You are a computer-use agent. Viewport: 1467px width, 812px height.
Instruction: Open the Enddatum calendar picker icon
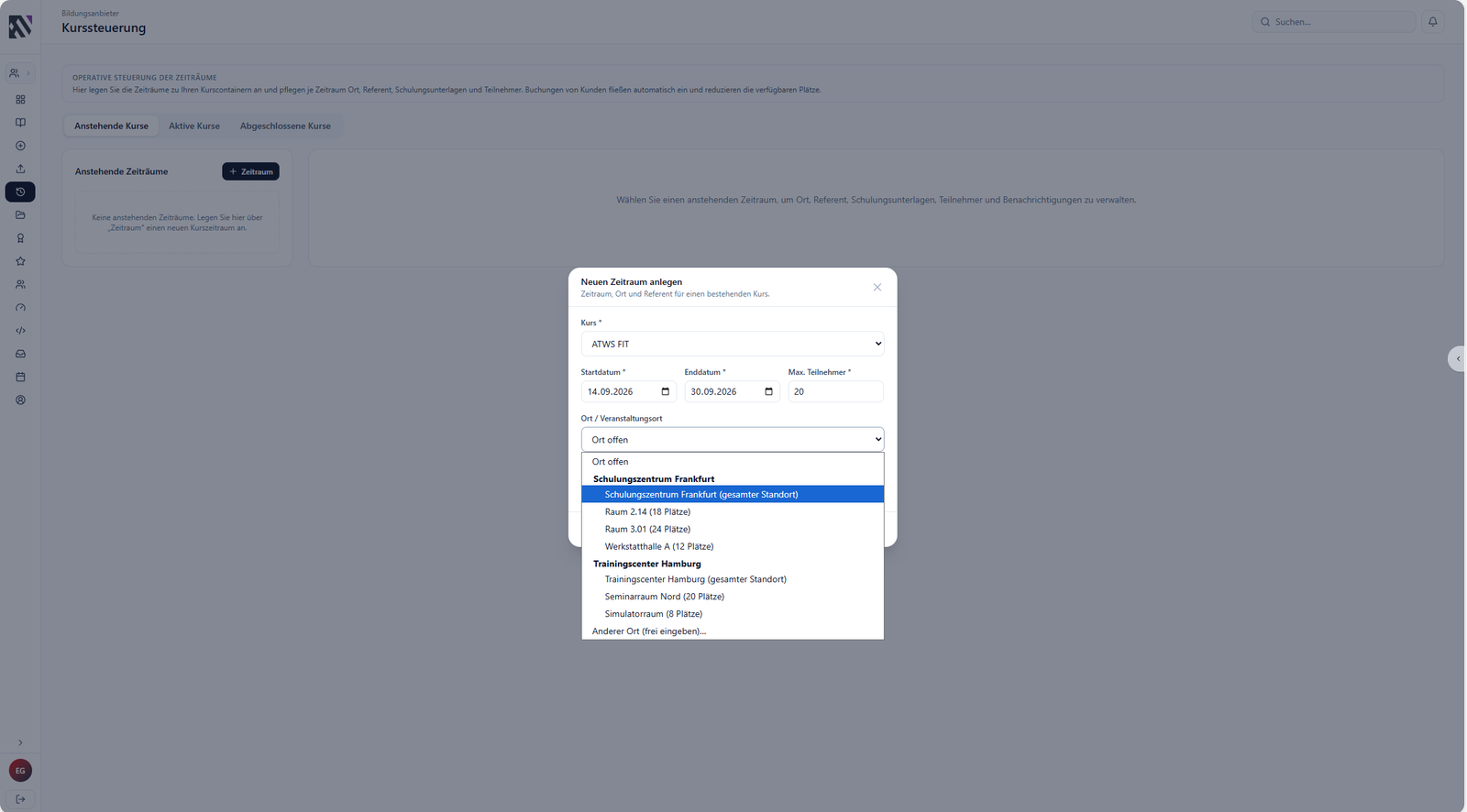[769, 391]
